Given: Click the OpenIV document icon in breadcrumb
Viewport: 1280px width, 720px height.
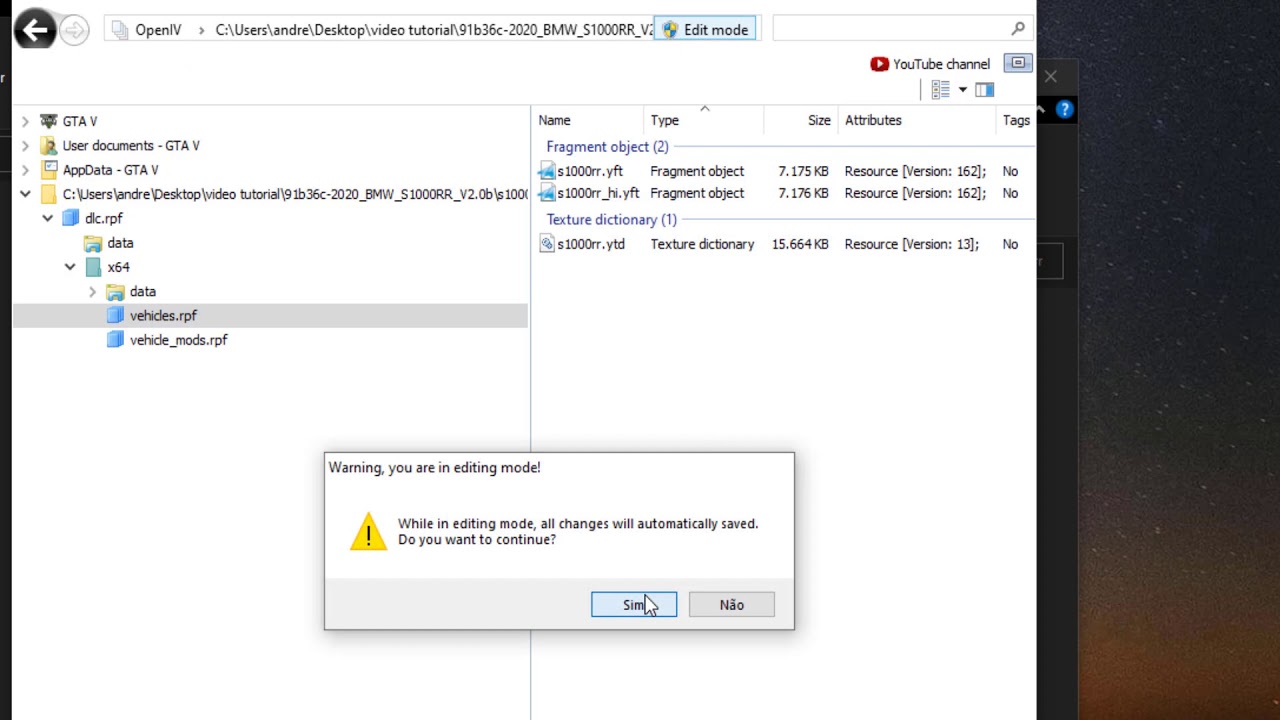Looking at the screenshot, I should click(120, 30).
